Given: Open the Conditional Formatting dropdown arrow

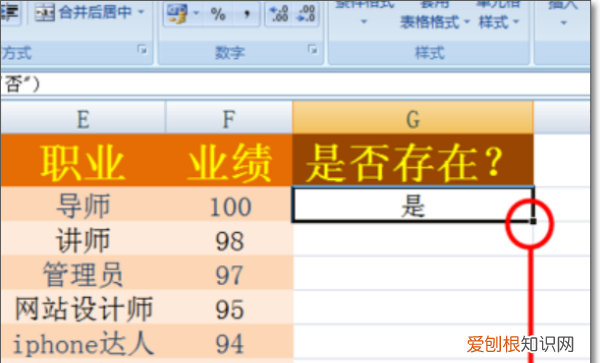Looking at the screenshot, I should (364, 22).
